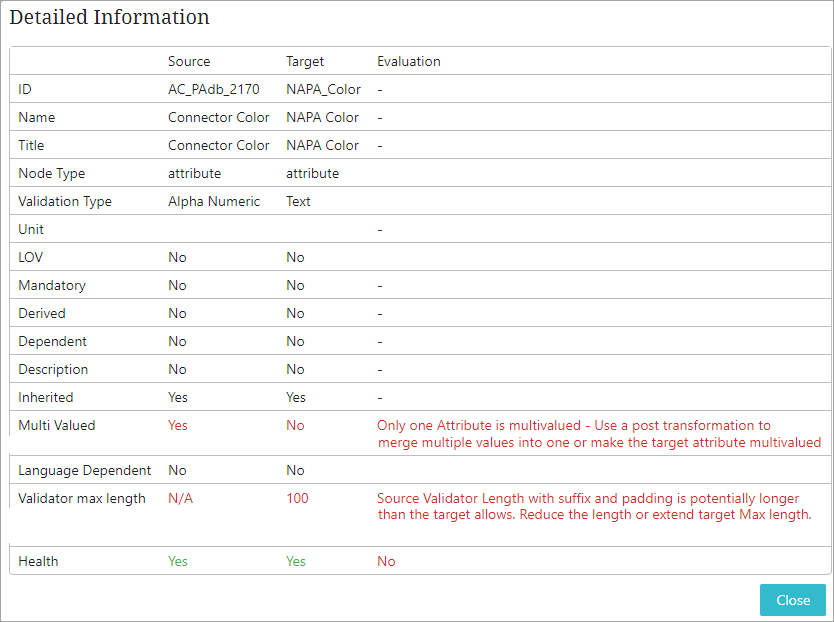Click the Detailed Information dialog title
Screen dimensions: 834x622
[109, 17]
